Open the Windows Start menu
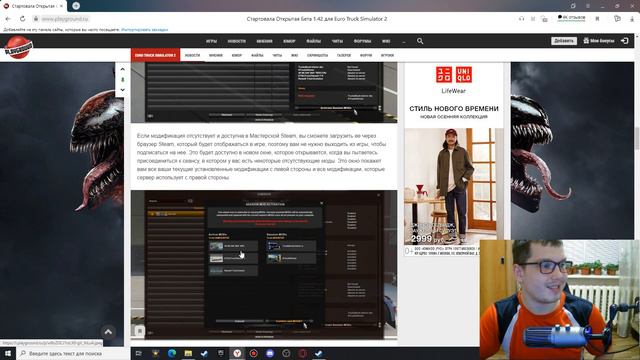This screenshot has height=360, width=640. coord(8,353)
